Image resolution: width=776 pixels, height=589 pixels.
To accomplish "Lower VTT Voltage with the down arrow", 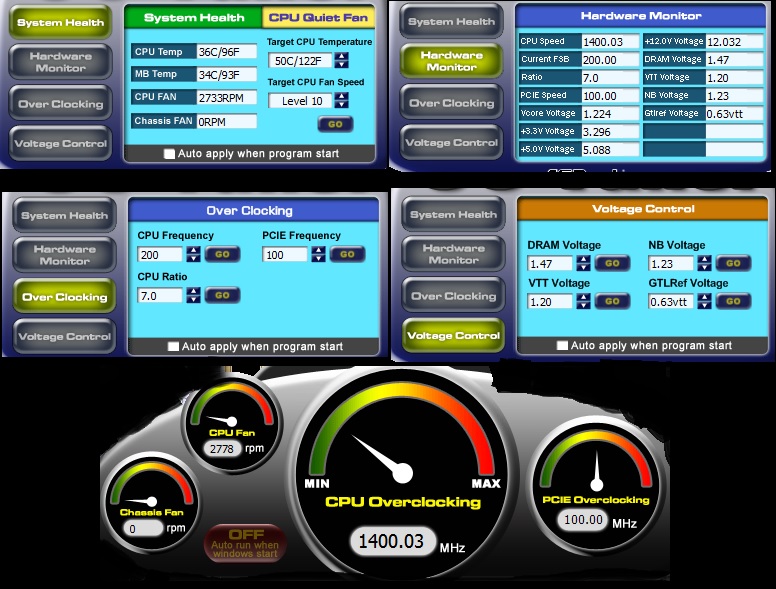I will click(x=583, y=305).
